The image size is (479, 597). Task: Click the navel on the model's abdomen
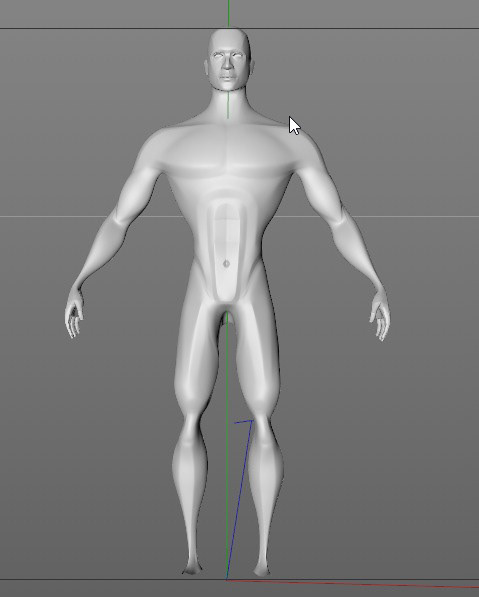226,263
